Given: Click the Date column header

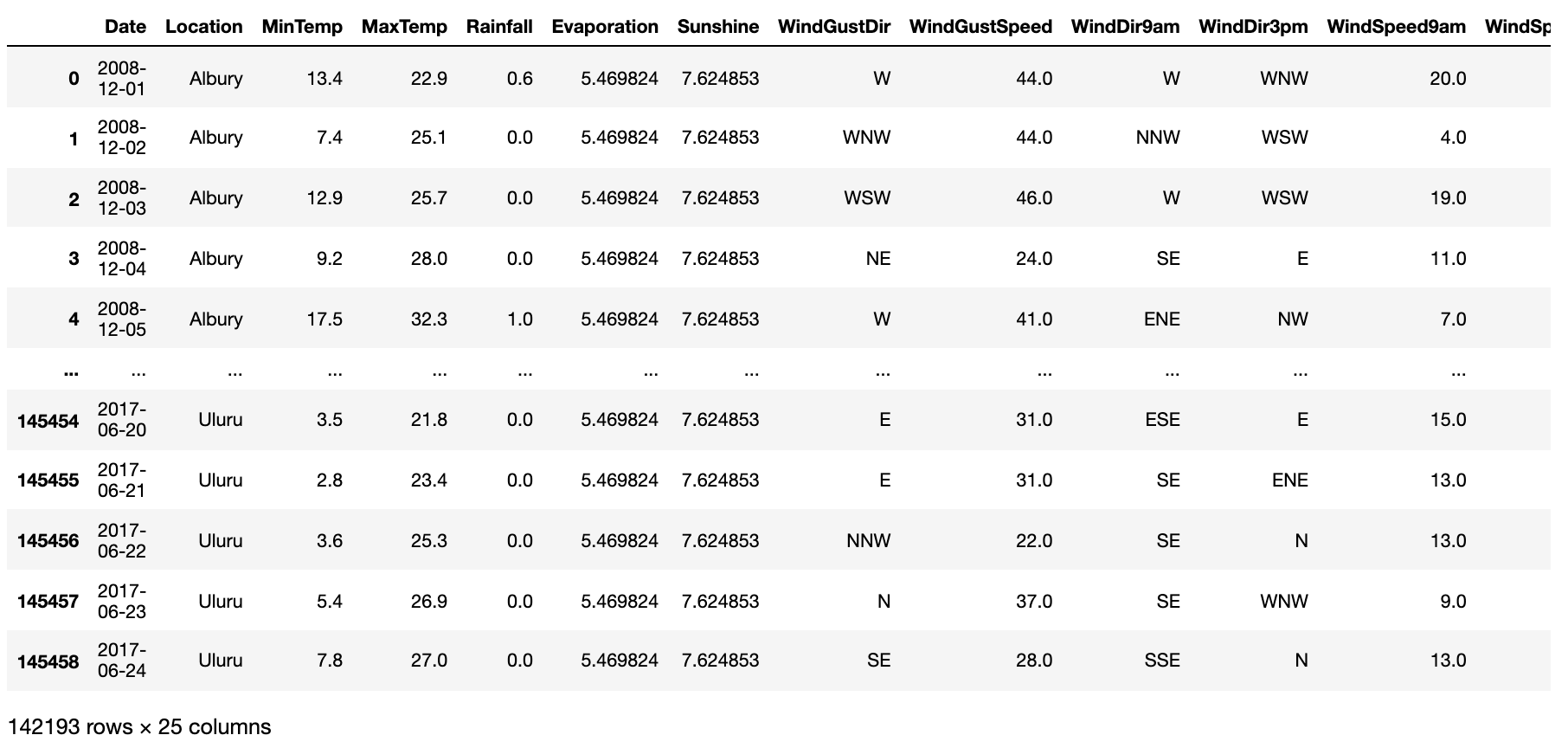Looking at the screenshot, I should [x=125, y=27].
